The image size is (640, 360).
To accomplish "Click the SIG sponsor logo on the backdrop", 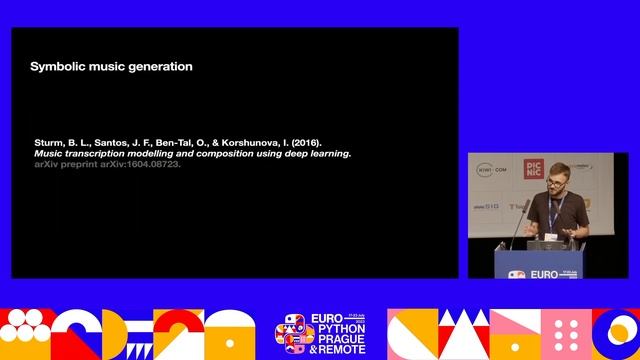I will point(486,207).
